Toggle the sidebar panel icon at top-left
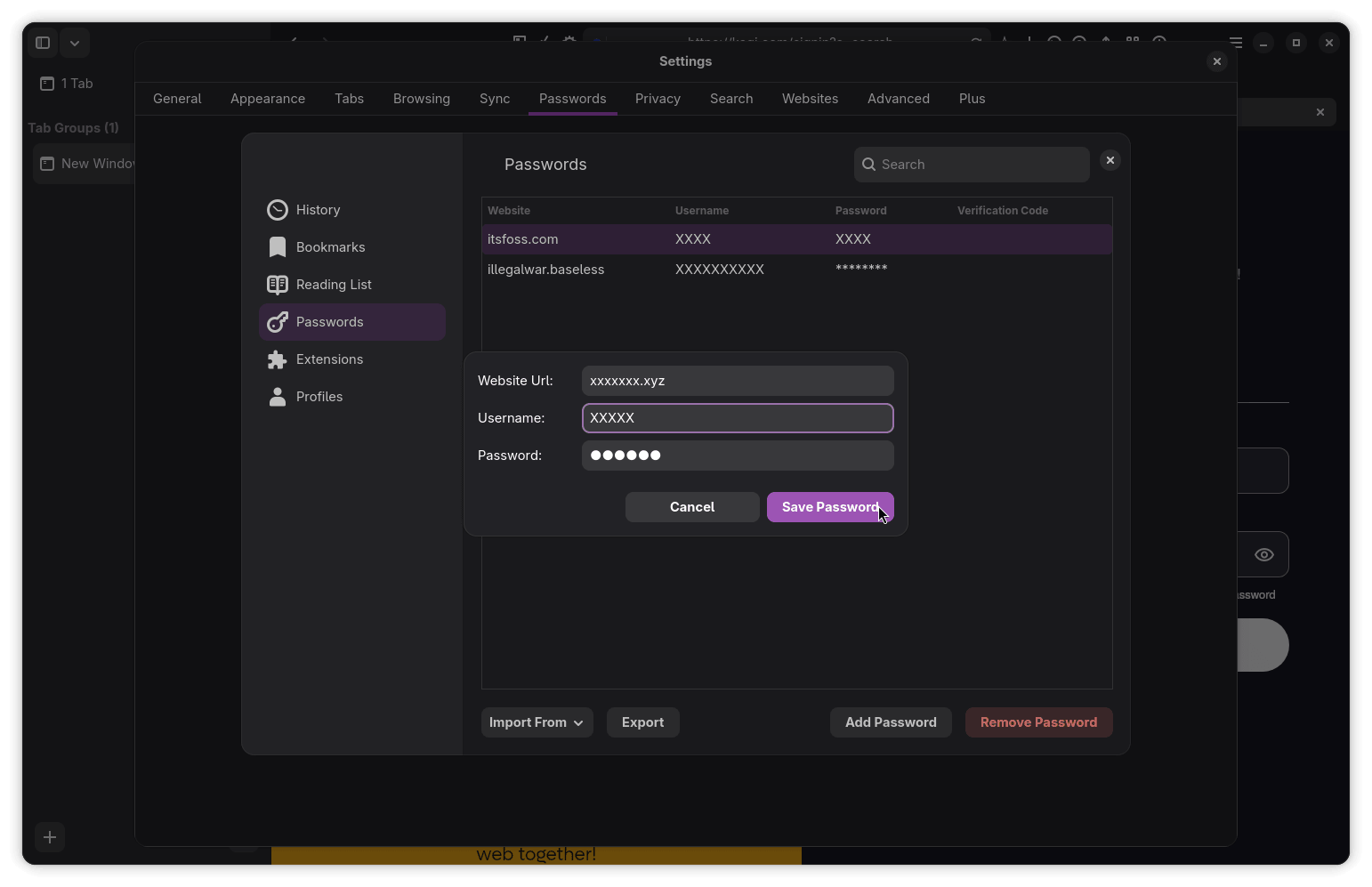This screenshot has width=1372, height=887. tap(42, 43)
